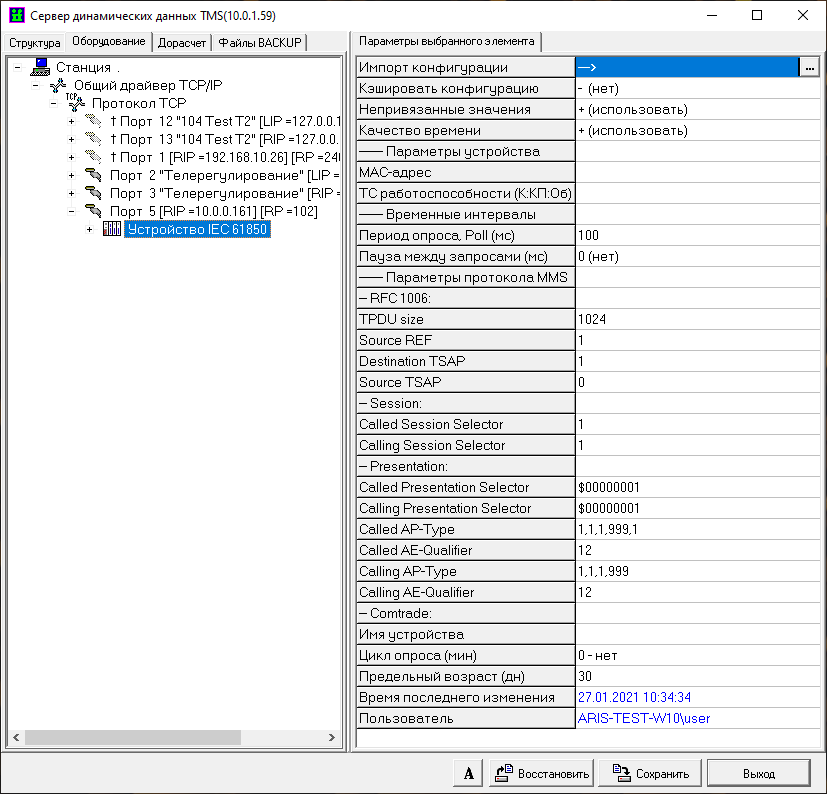Click the Port 2 Телерегулирование icon
Viewport: 827px width, 794px height.
click(x=94, y=175)
